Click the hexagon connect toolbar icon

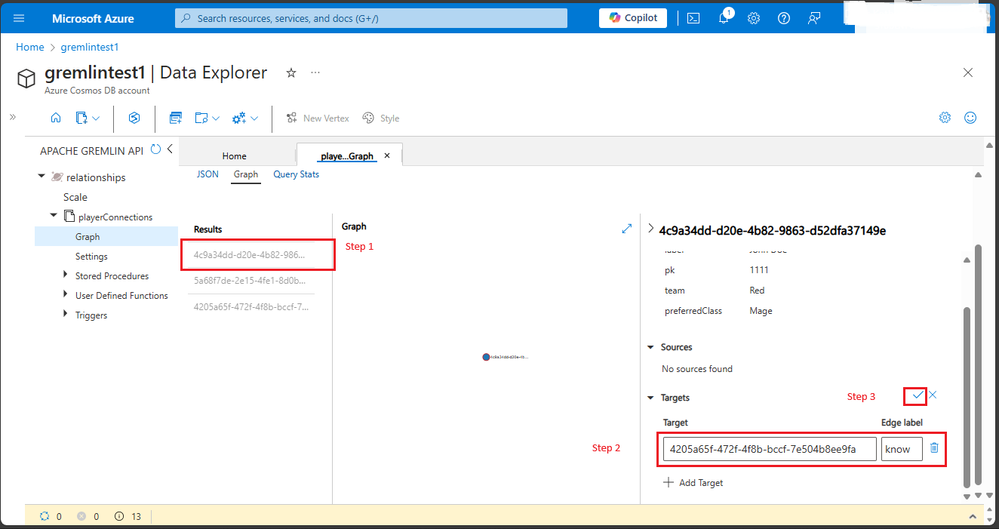click(134, 118)
